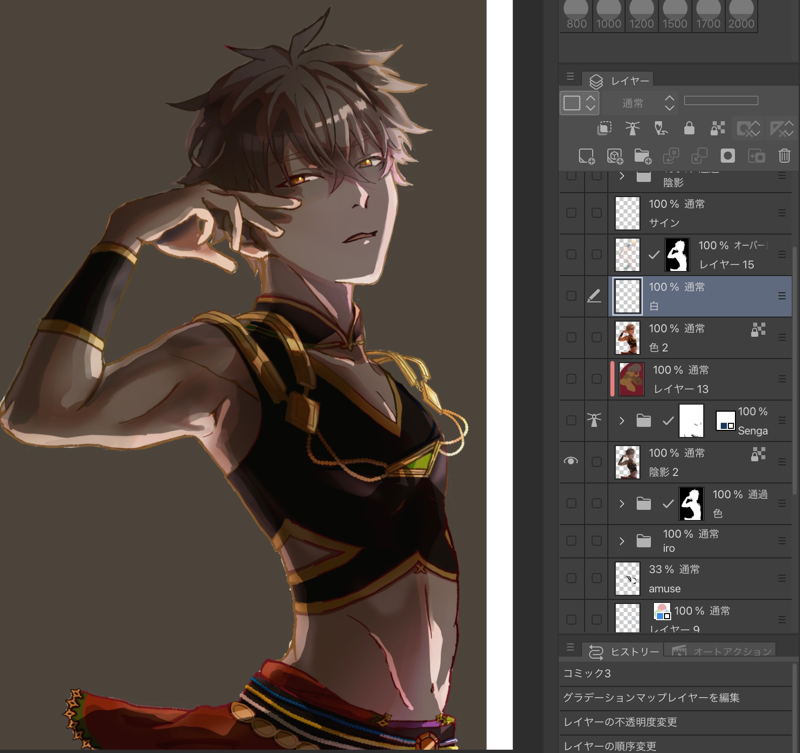The image size is (800, 753).
Task: Click the merge with layer below icon
Action: [x=699, y=156]
